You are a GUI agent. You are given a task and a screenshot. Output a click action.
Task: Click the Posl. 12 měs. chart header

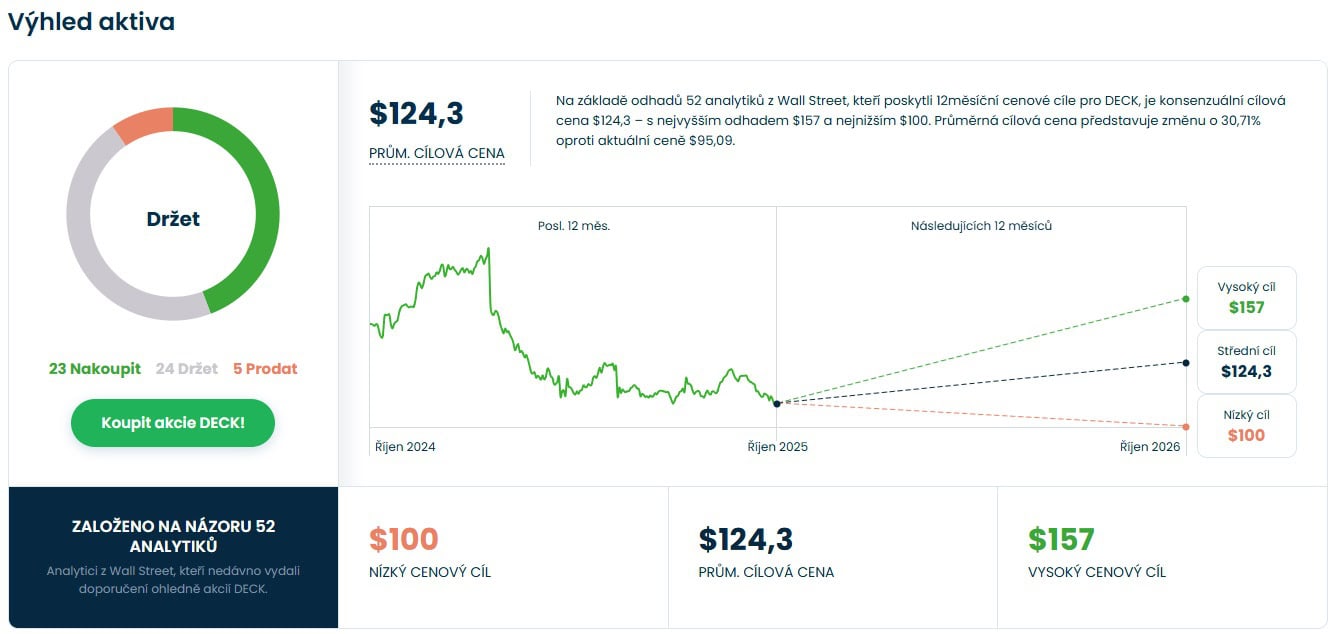(x=573, y=226)
